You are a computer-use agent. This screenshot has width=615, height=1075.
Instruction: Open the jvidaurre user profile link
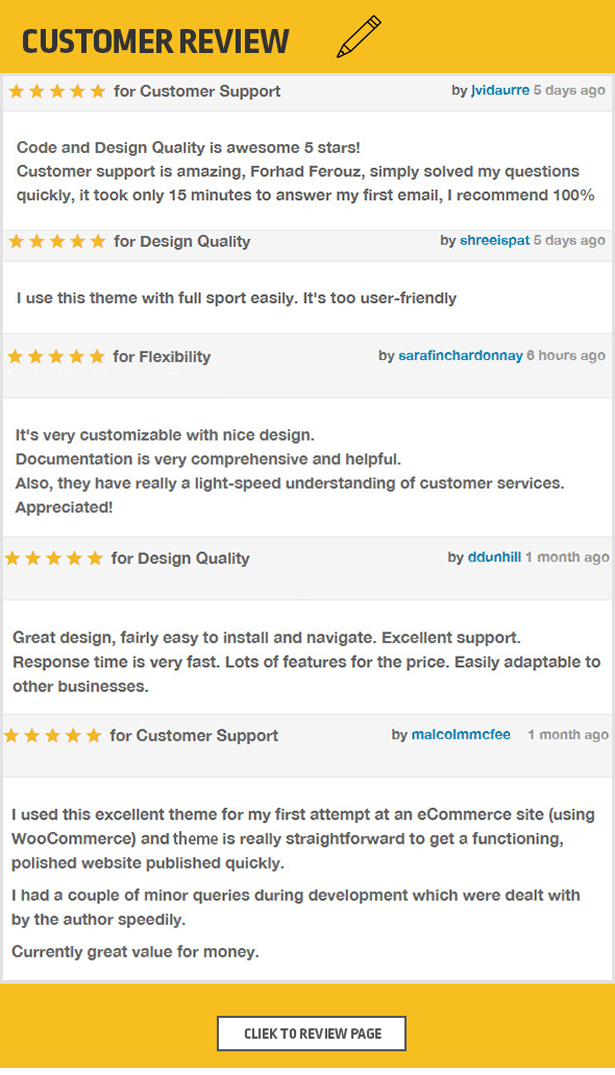501,90
